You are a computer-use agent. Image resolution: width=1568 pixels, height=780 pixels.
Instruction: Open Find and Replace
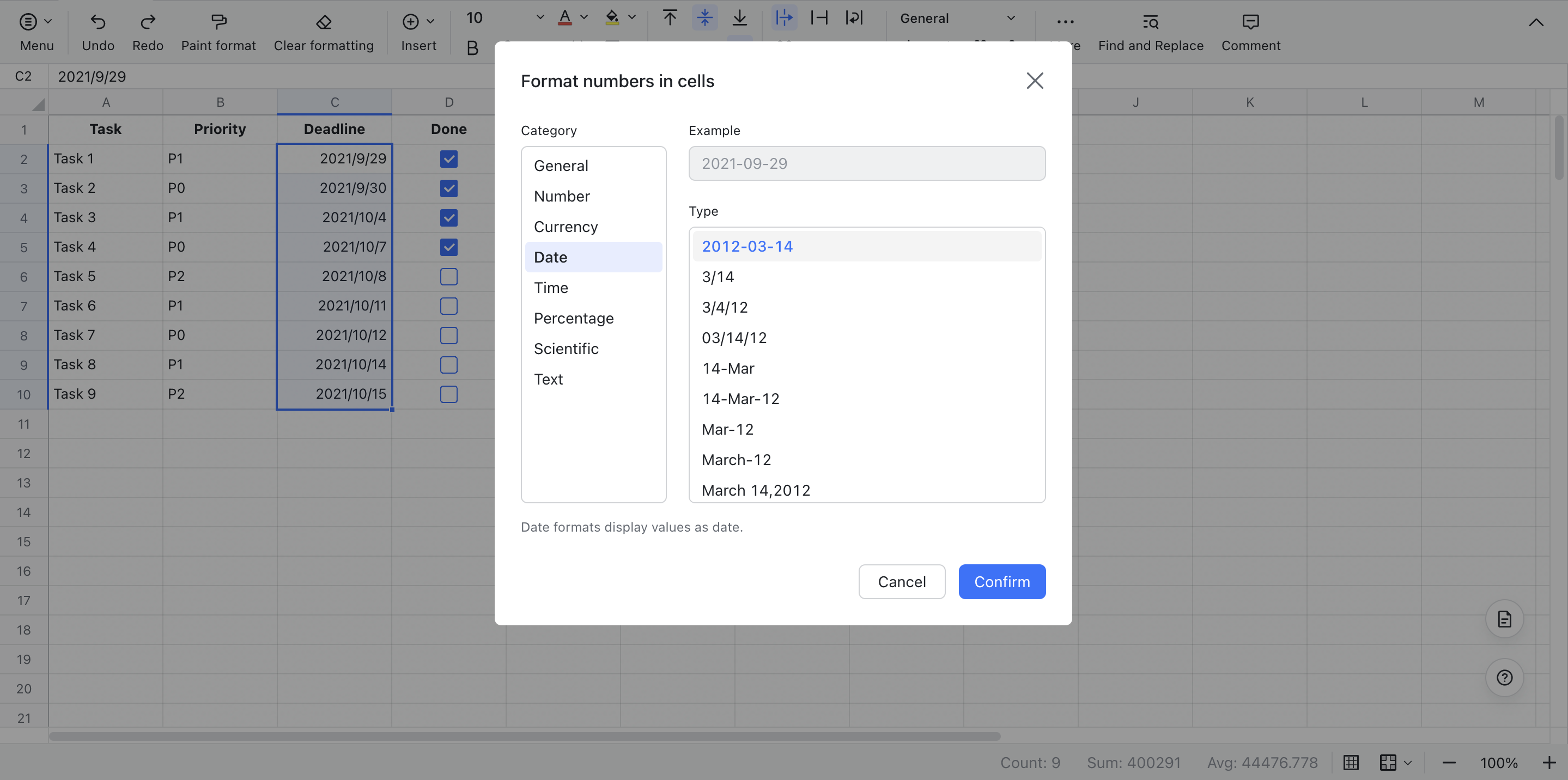pos(1151,32)
